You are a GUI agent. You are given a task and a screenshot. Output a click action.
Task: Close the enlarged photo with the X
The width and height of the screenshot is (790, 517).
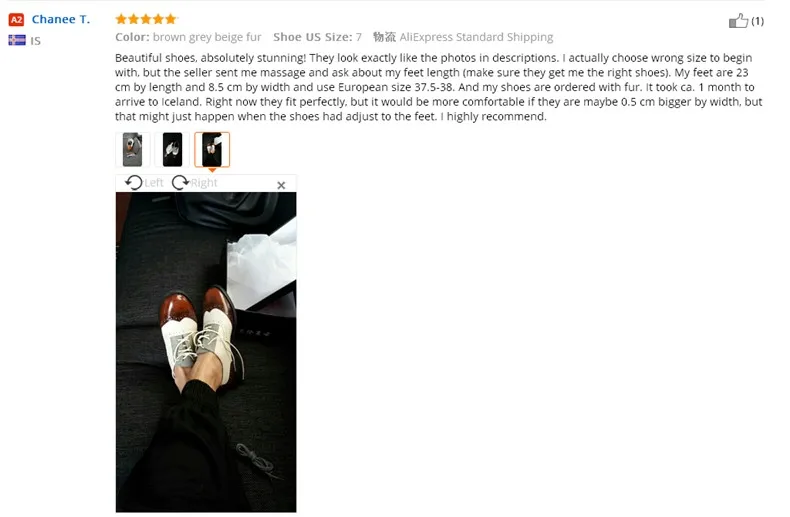[x=281, y=185]
